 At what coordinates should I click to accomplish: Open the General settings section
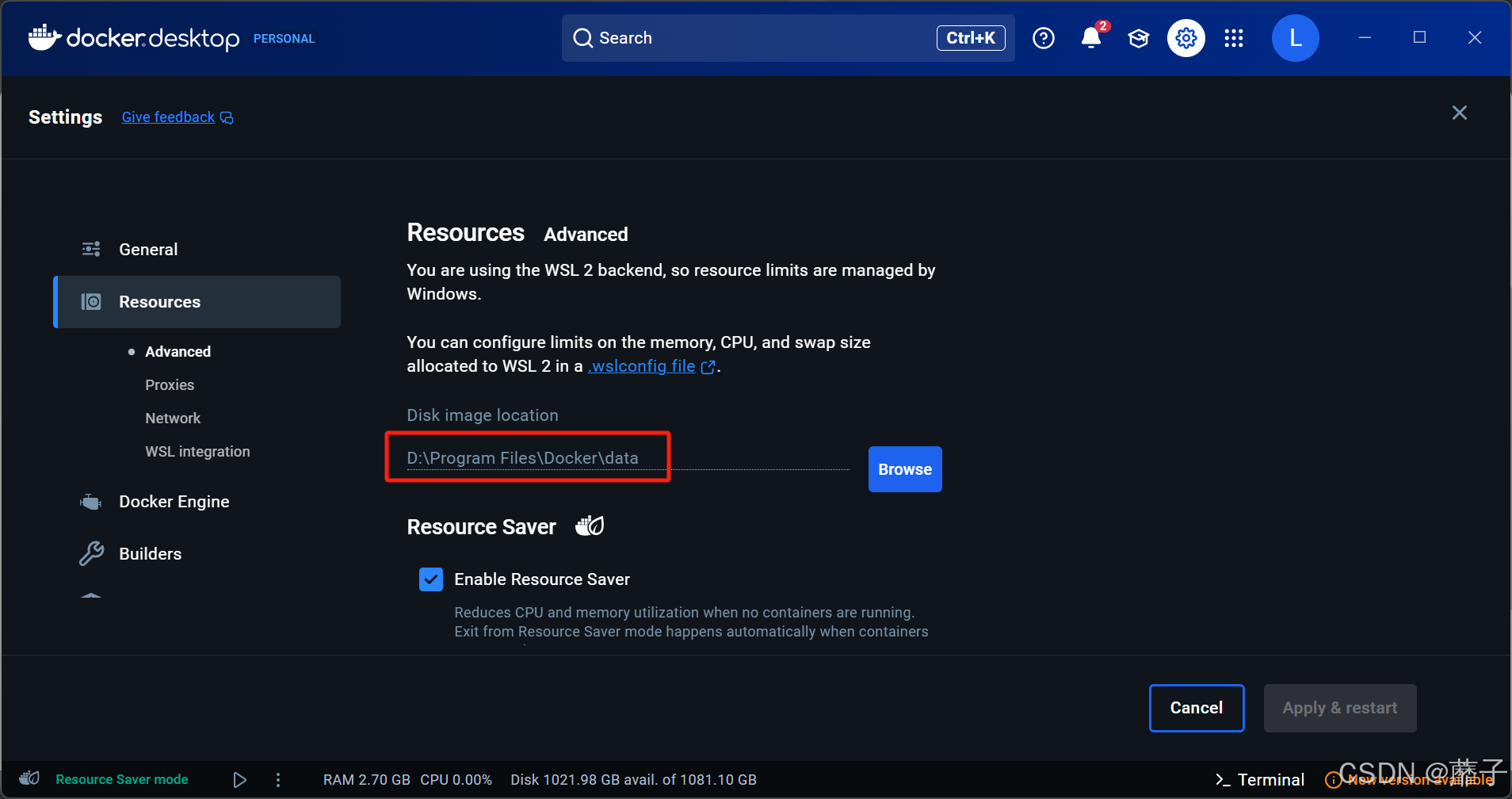(x=148, y=250)
